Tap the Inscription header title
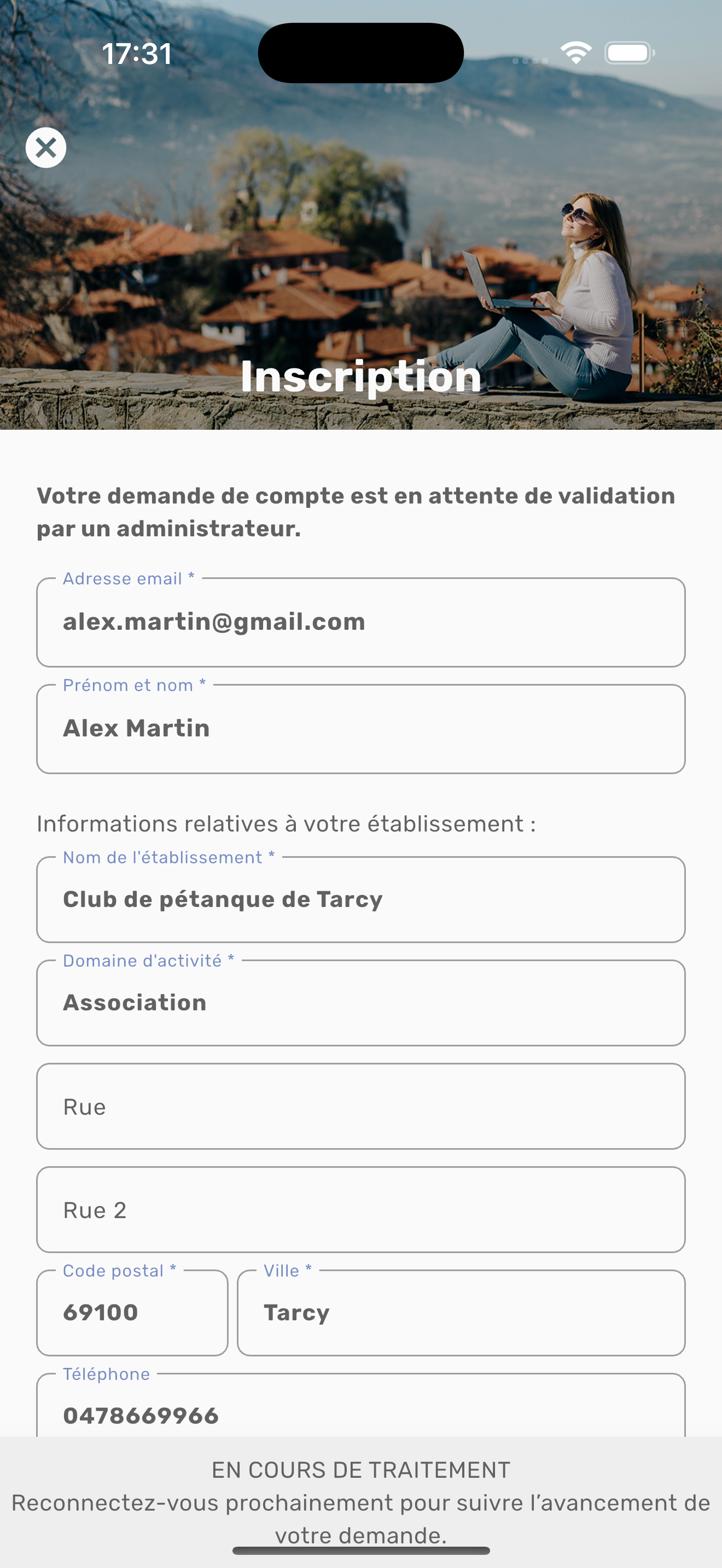Viewport: 722px width, 1568px height. [x=361, y=376]
